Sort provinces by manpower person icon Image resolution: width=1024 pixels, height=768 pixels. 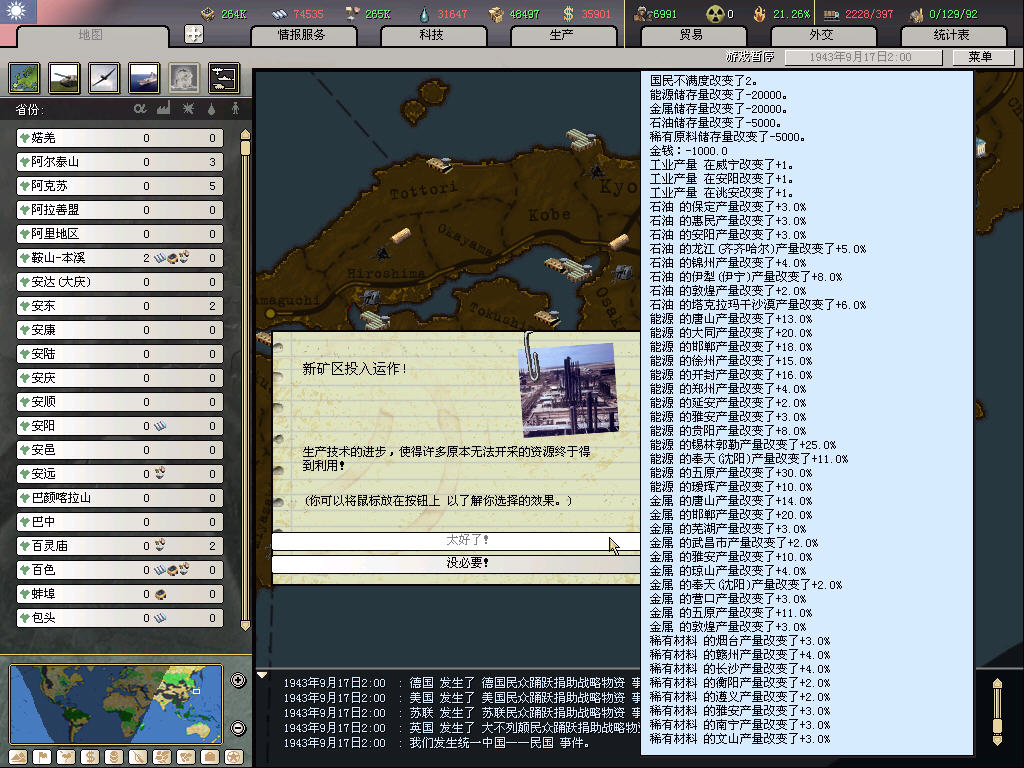pyautogui.click(x=236, y=108)
